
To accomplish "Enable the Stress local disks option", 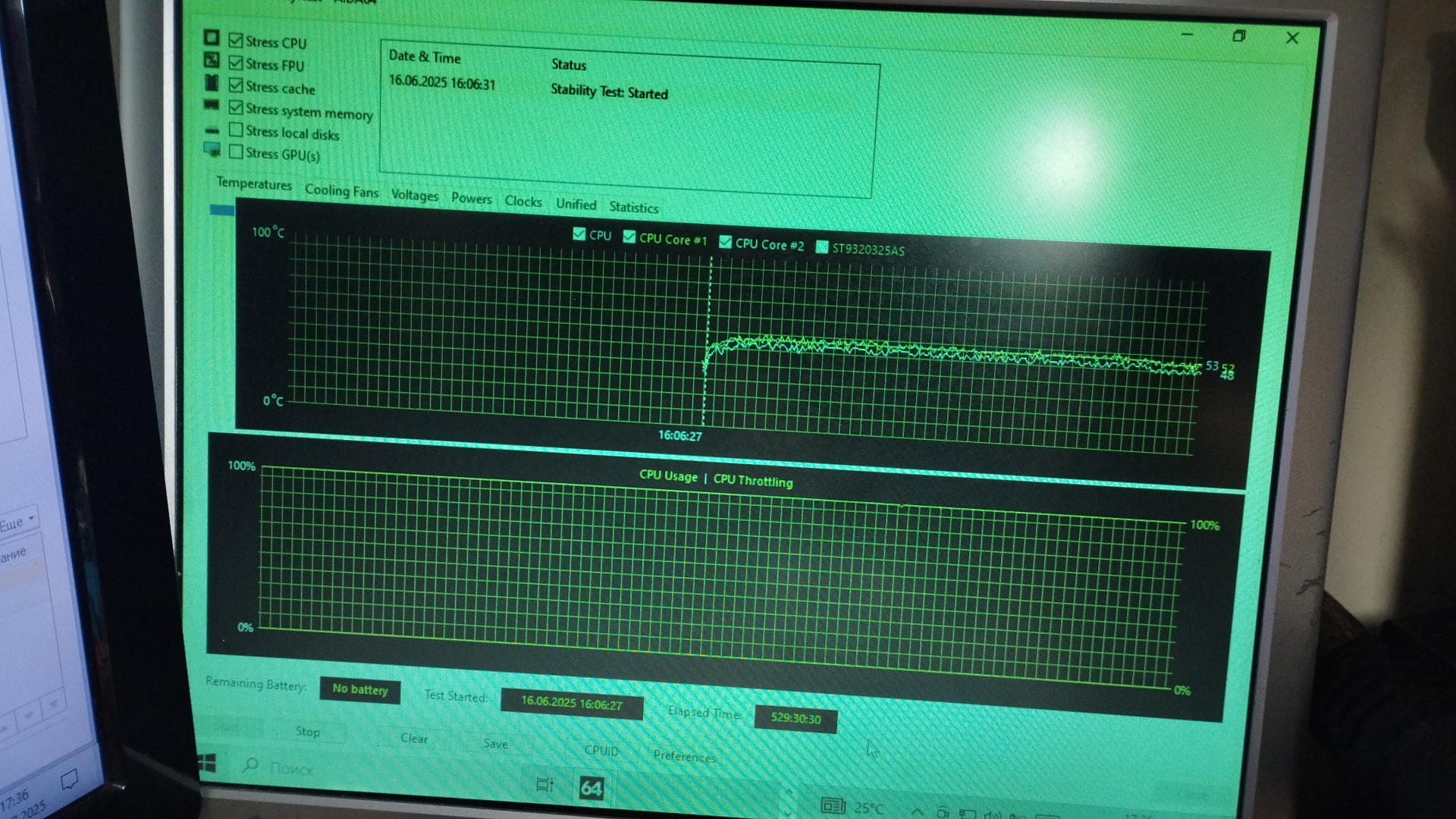I will [236, 130].
